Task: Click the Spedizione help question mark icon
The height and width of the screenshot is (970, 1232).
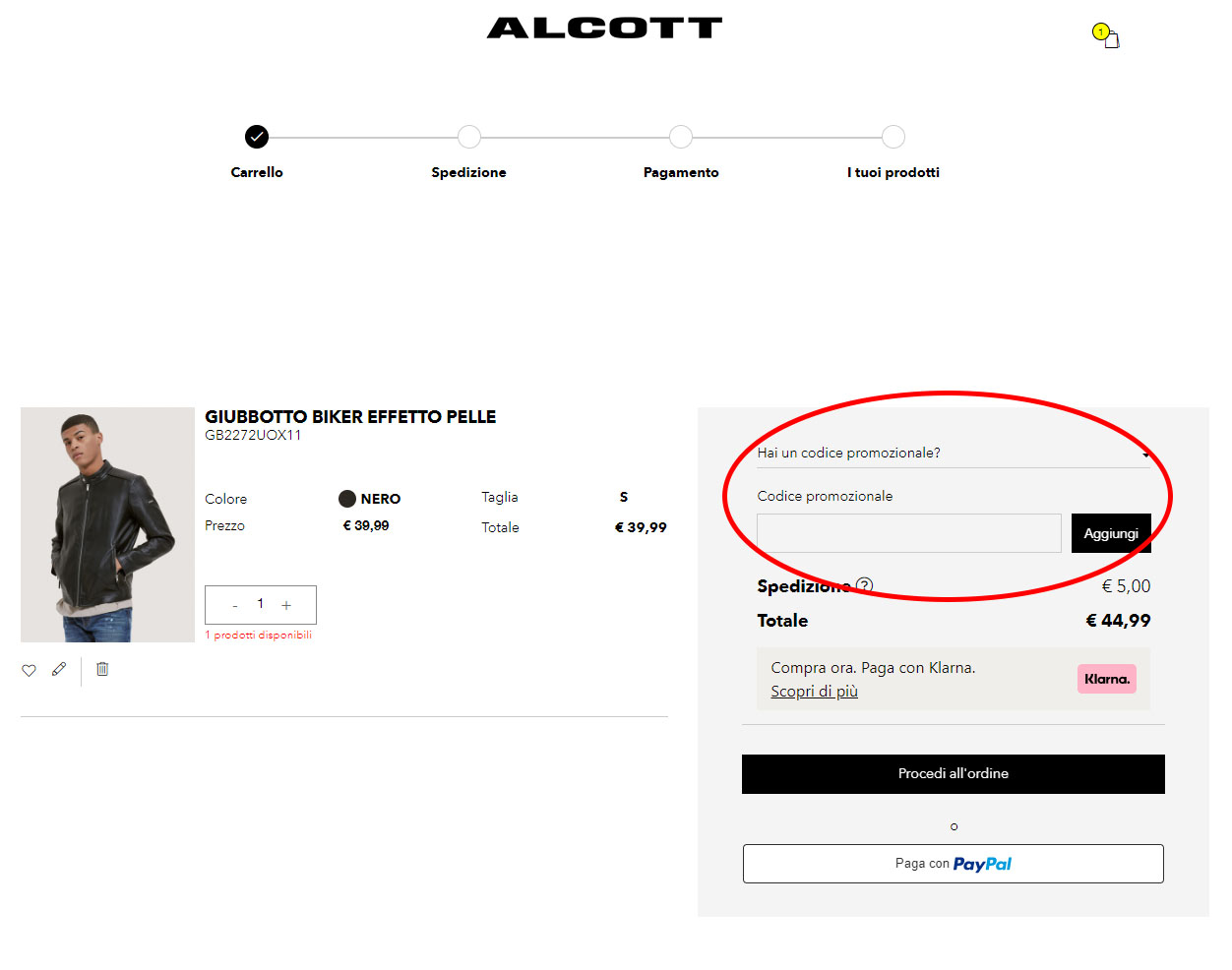Action: 864,584
